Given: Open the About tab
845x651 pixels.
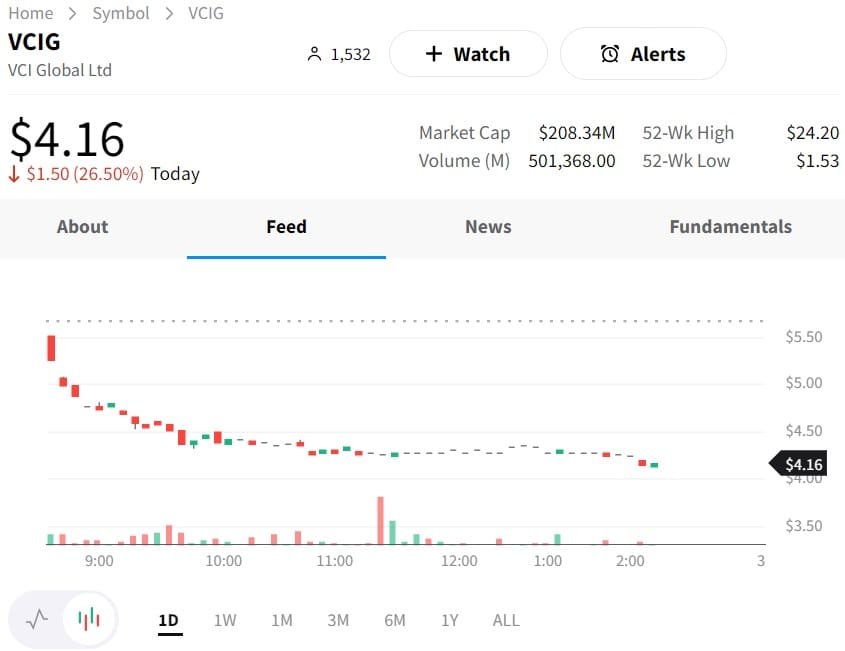Looking at the screenshot, I should pos(82,227).
